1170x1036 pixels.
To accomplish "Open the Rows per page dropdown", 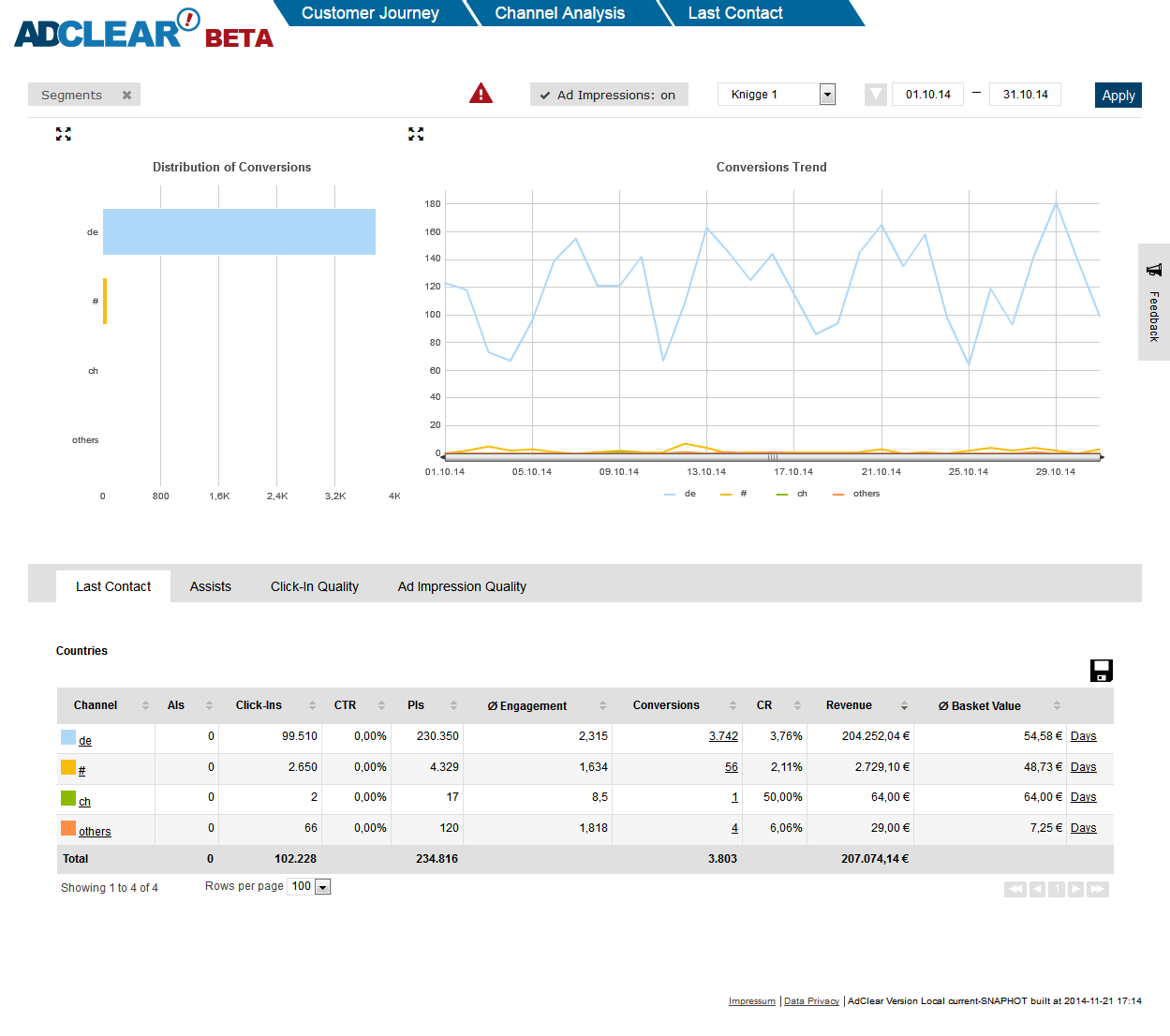I will click(322, 887).
